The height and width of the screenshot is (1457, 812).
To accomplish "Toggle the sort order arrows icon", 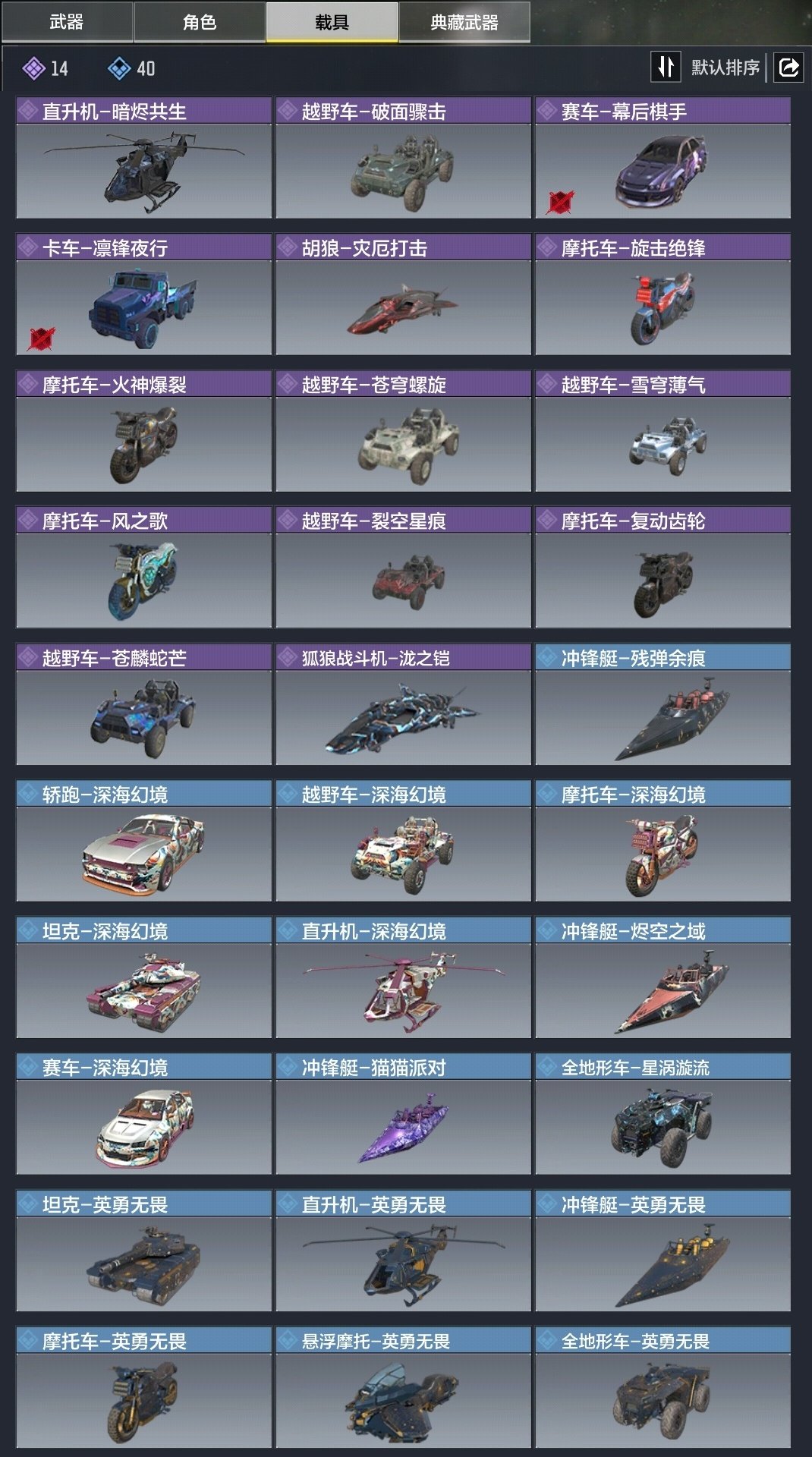I will tap(666, 67).
